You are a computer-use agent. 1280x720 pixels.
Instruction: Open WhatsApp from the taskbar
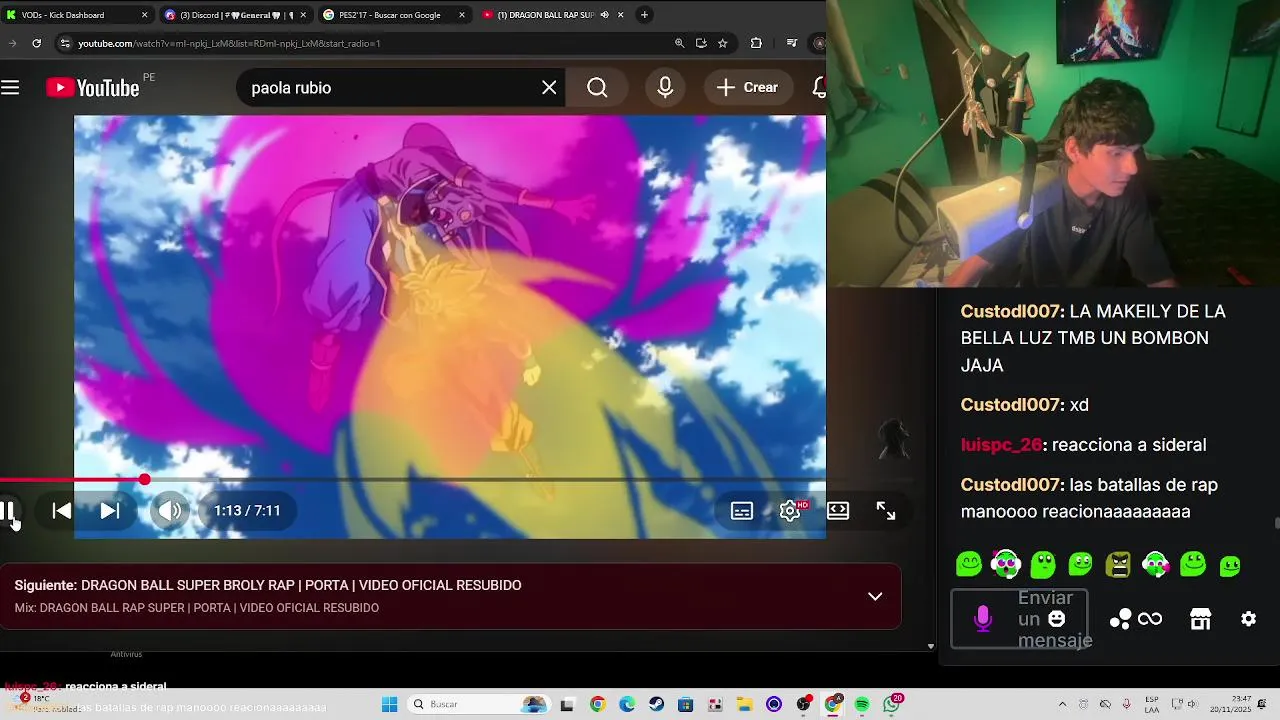892,704
